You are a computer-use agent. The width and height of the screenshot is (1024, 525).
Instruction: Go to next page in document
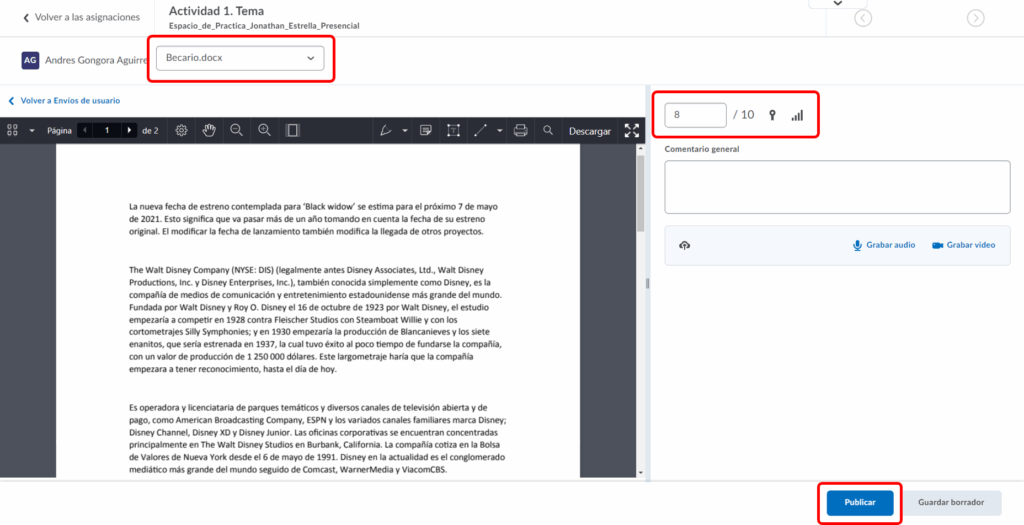[129, 130]
